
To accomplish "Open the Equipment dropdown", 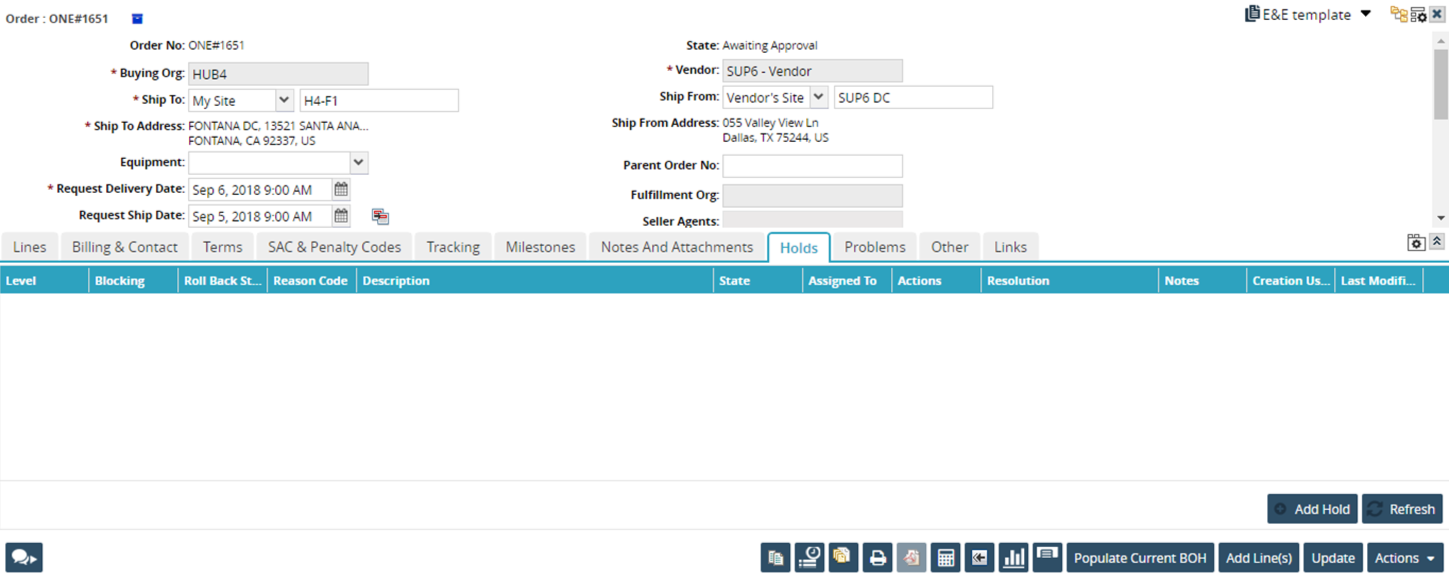I will coord(359,163).
